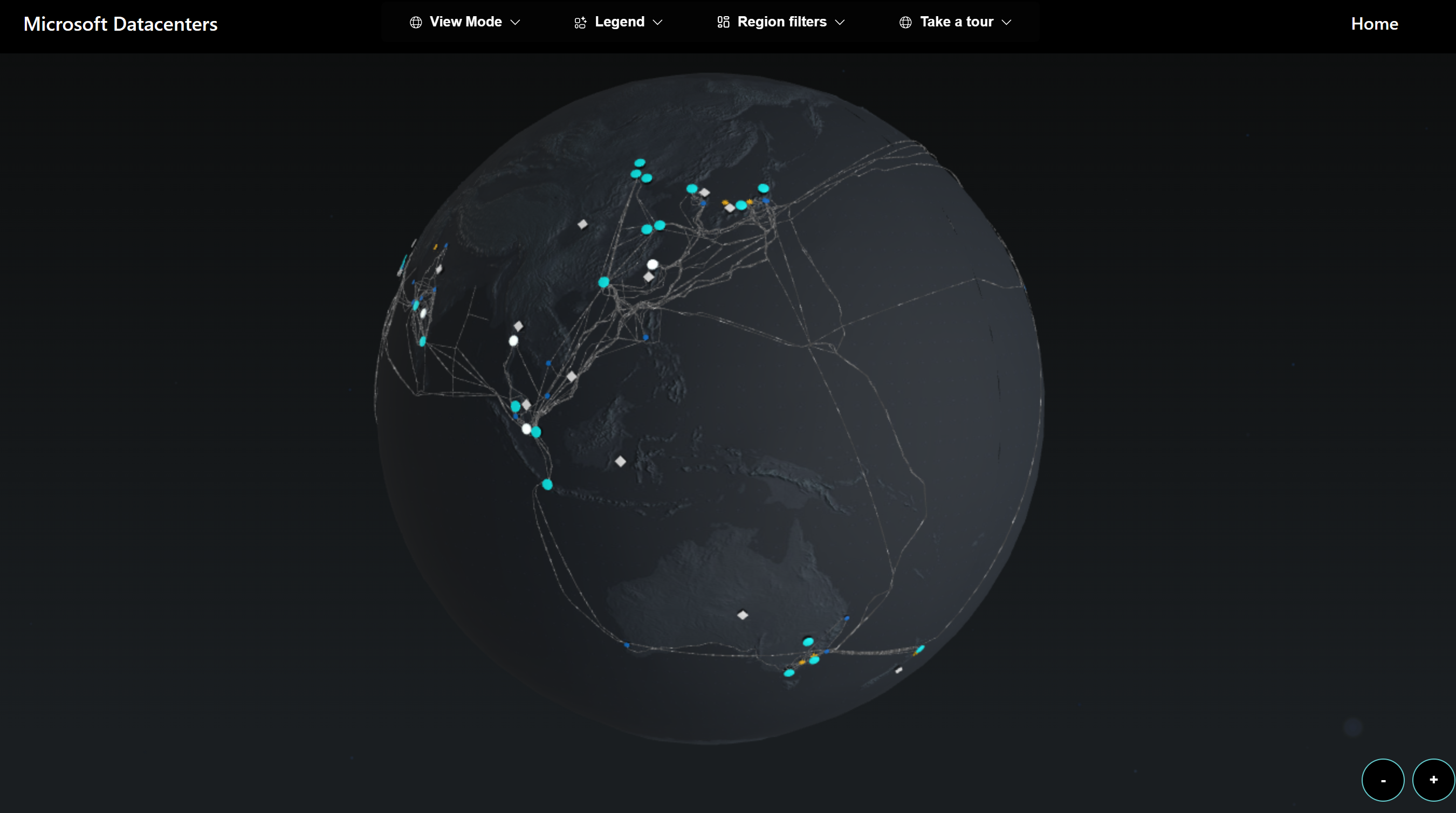Click the Microsoft Datacenters title

tap(120, 24)
